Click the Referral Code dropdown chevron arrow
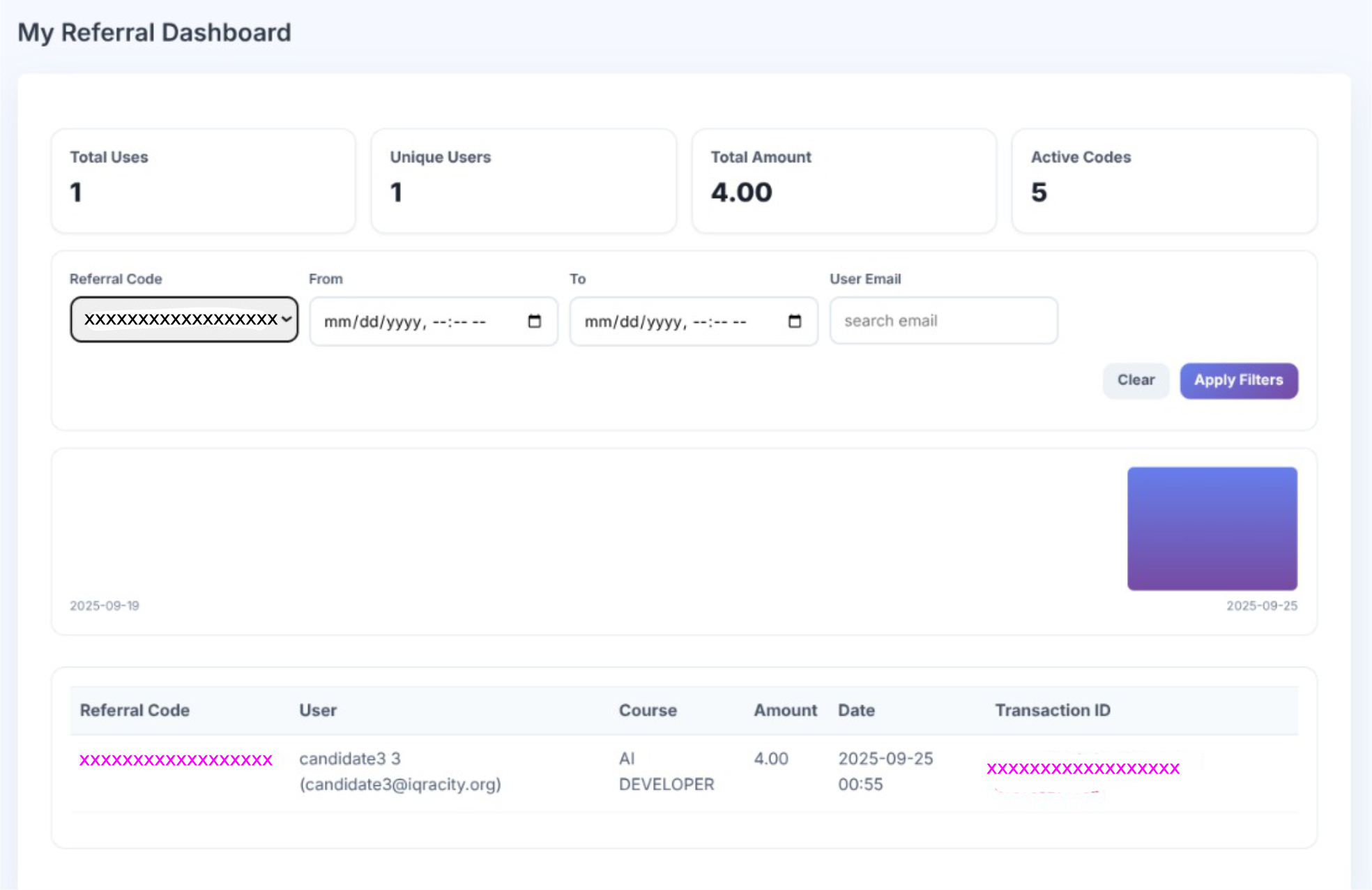1372x890 pixels. pos(287,319)
